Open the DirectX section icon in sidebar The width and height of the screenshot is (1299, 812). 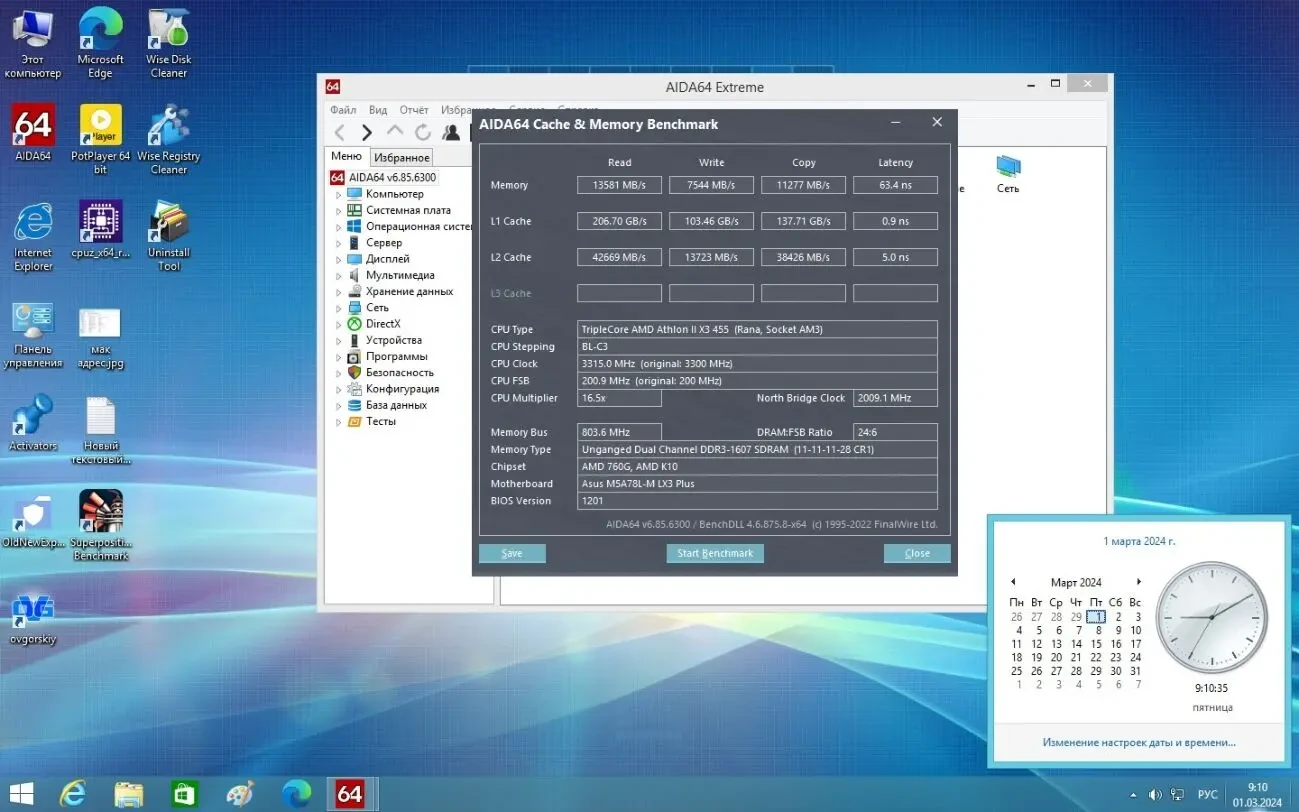pos(352,323)
